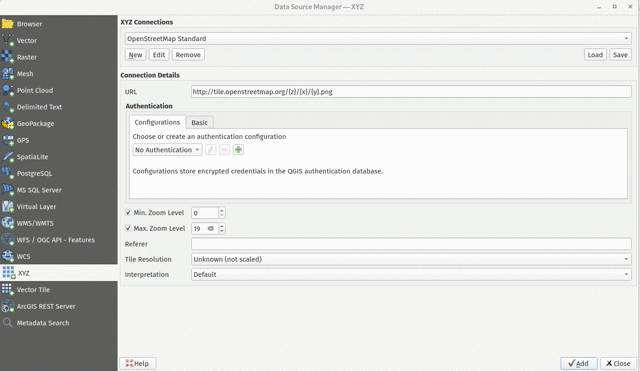Image resolution: width=640 pixels, height=371 pixels.
Task: Remove the selected XYZ connection
Action: pos(188,55)
